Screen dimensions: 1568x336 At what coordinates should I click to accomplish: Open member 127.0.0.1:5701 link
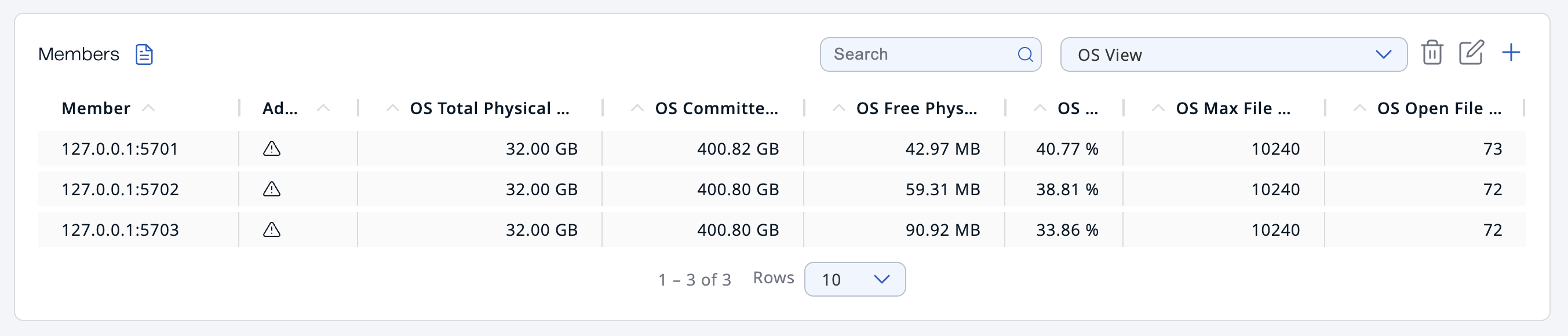click(x=120, y=149)
